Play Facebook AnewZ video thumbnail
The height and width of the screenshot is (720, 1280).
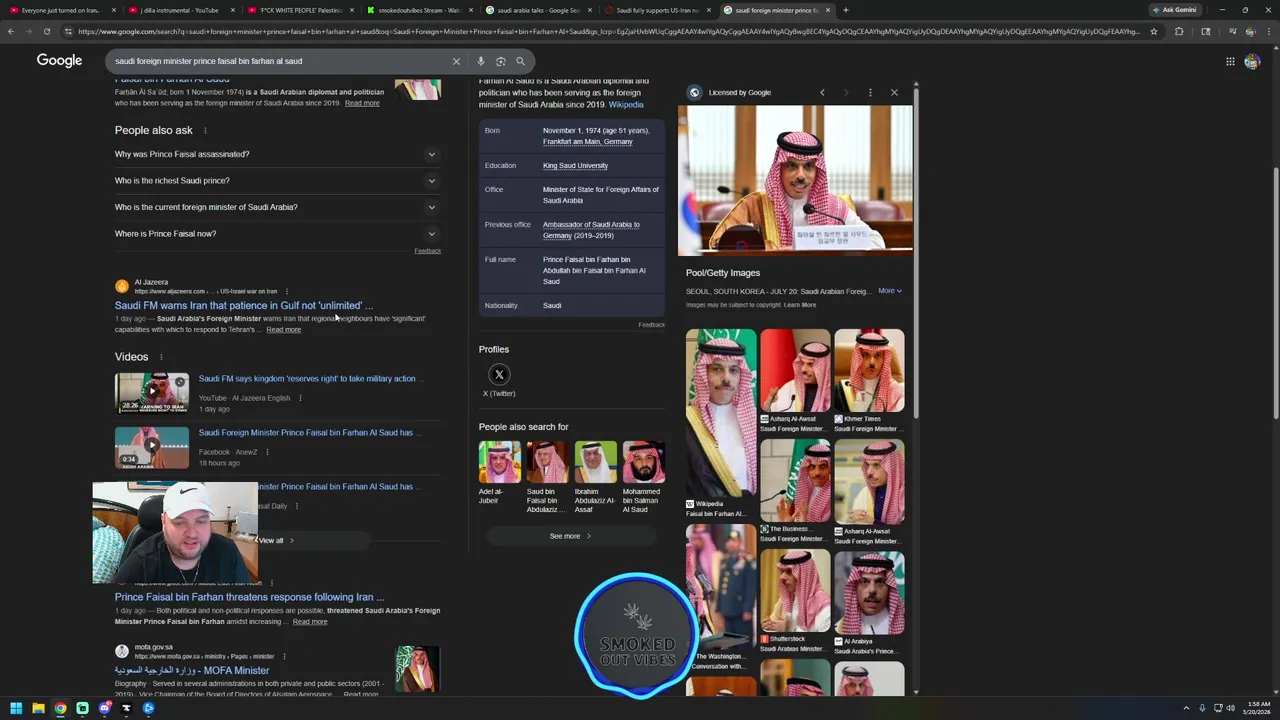pyautogui.click(x=152, y=448)
